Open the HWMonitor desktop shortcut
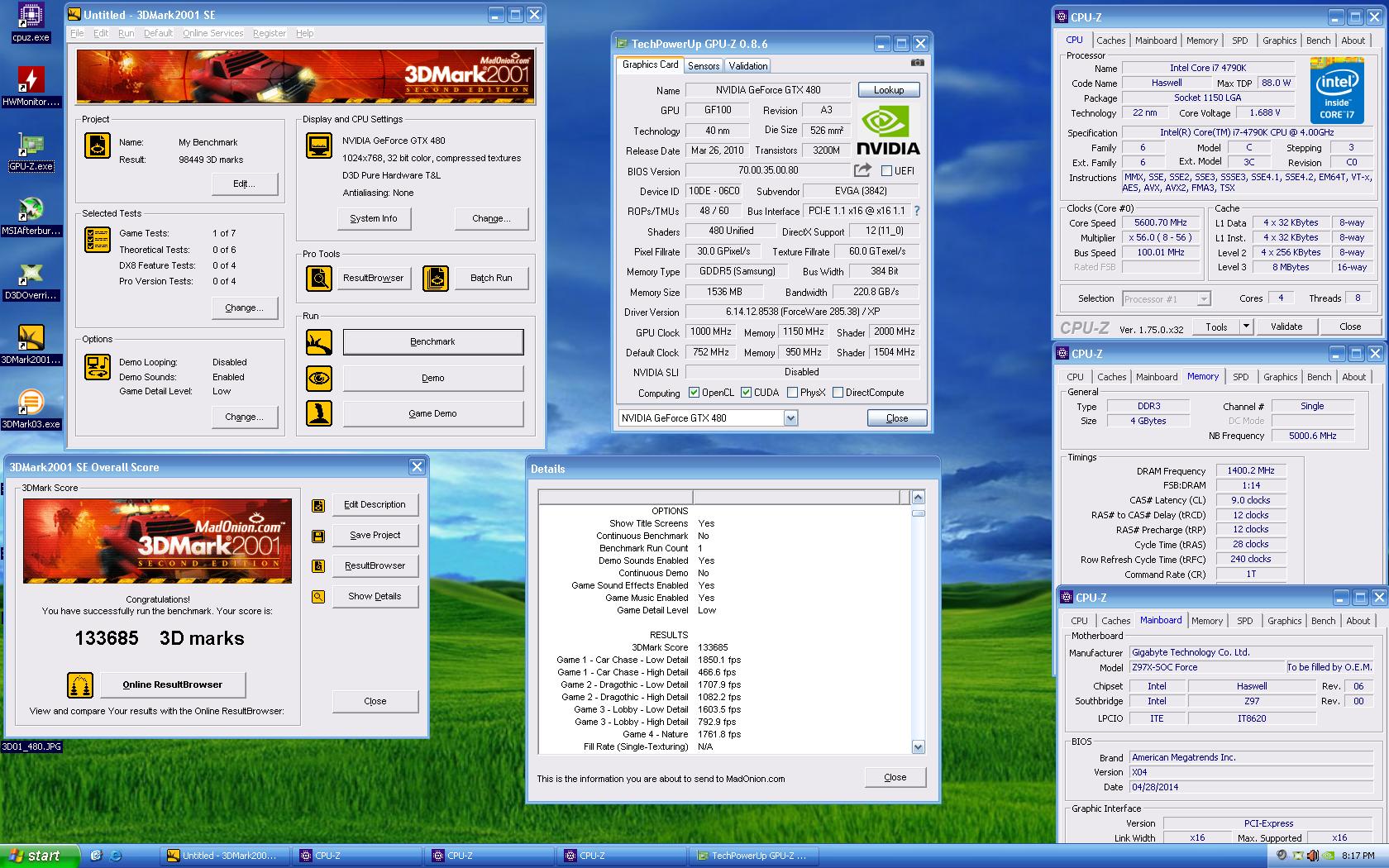 click(x=31, y=86)
